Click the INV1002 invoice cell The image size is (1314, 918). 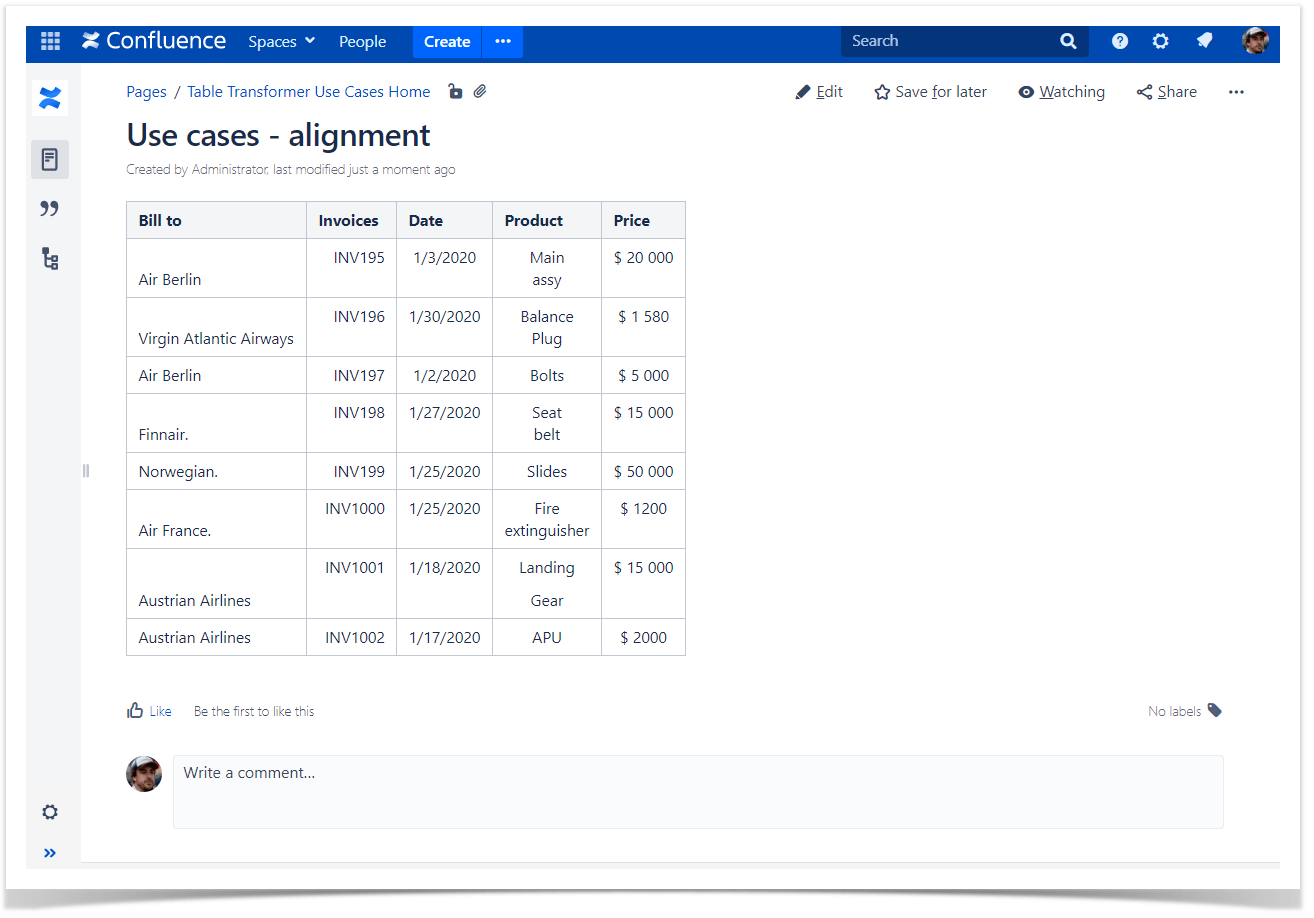[351, 637]
